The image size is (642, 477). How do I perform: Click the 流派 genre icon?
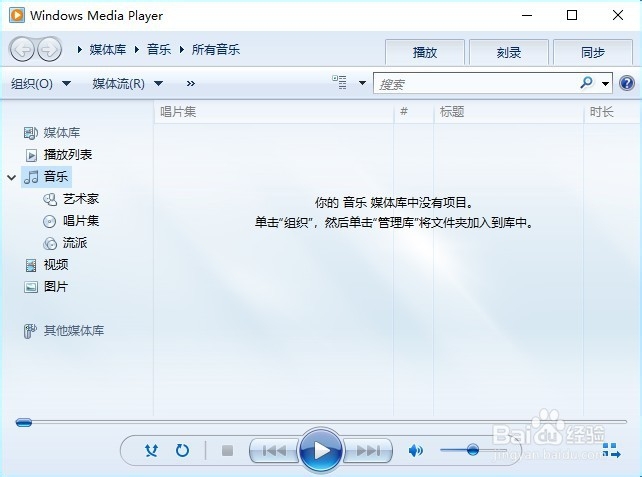(50, 244)
